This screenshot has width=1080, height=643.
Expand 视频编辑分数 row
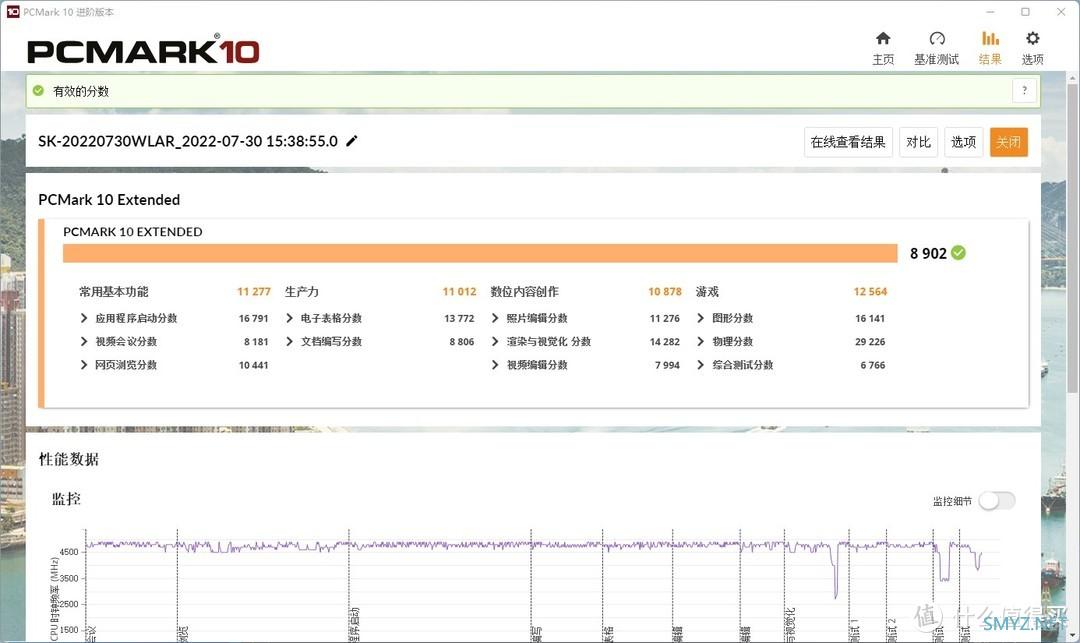point(495,365)
